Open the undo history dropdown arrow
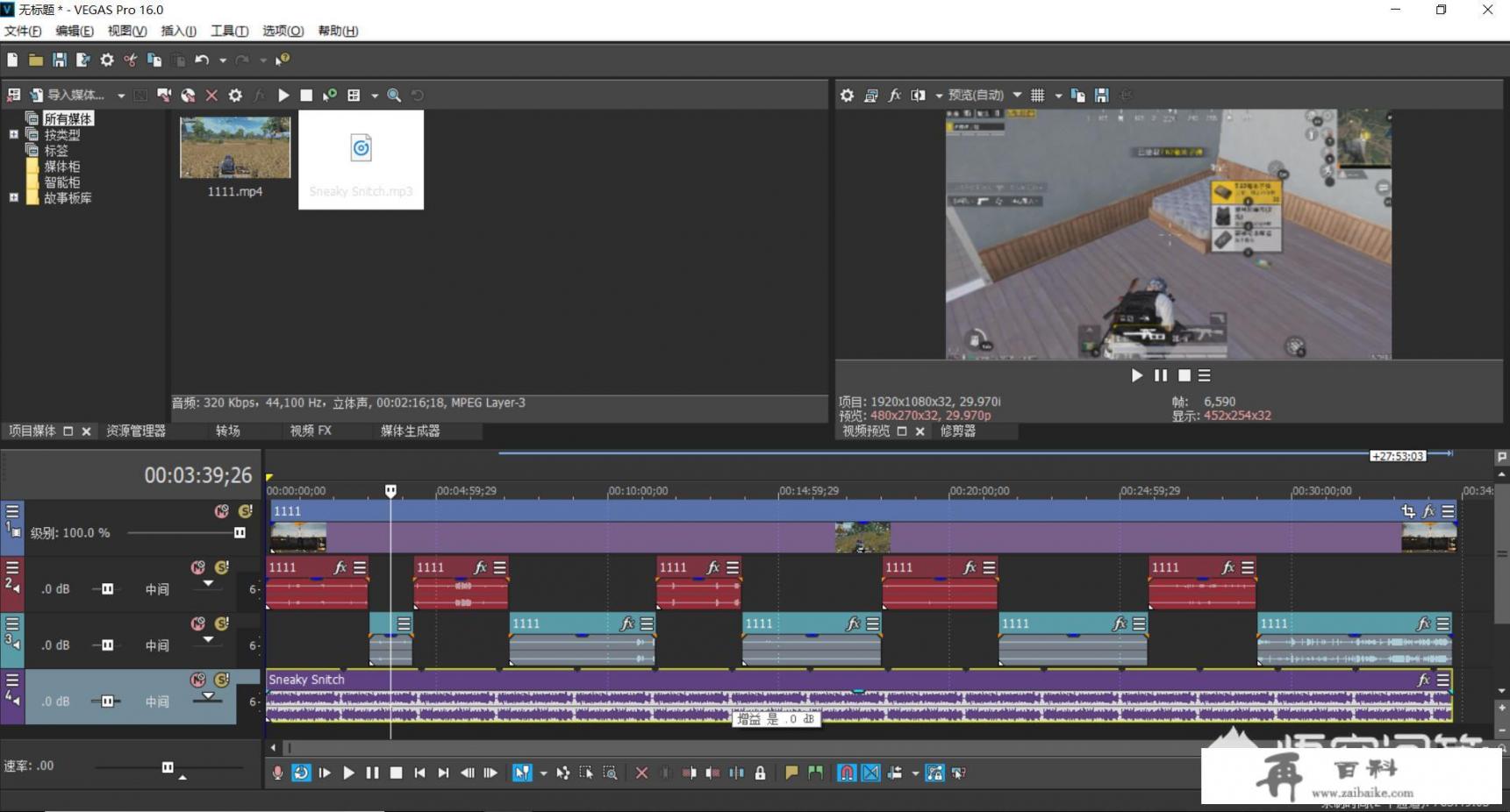 (223, 60)
